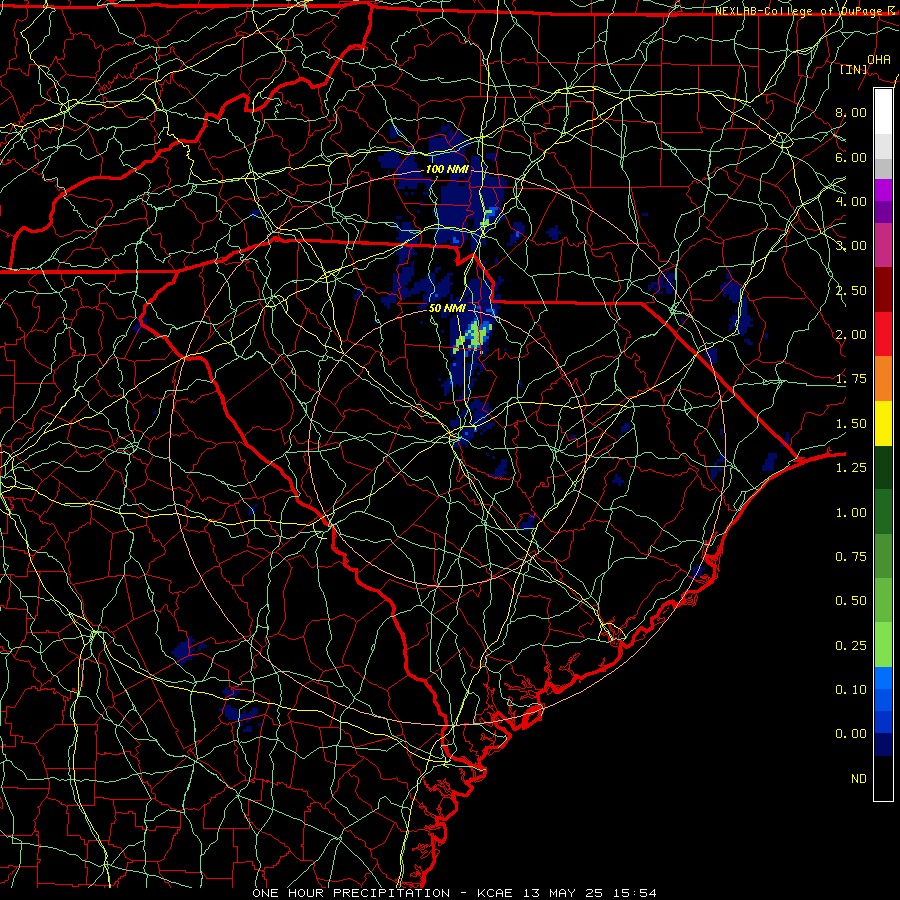Select the orange legend swatch near 1.75
This screenshot has width=900, height=900.
883,379
